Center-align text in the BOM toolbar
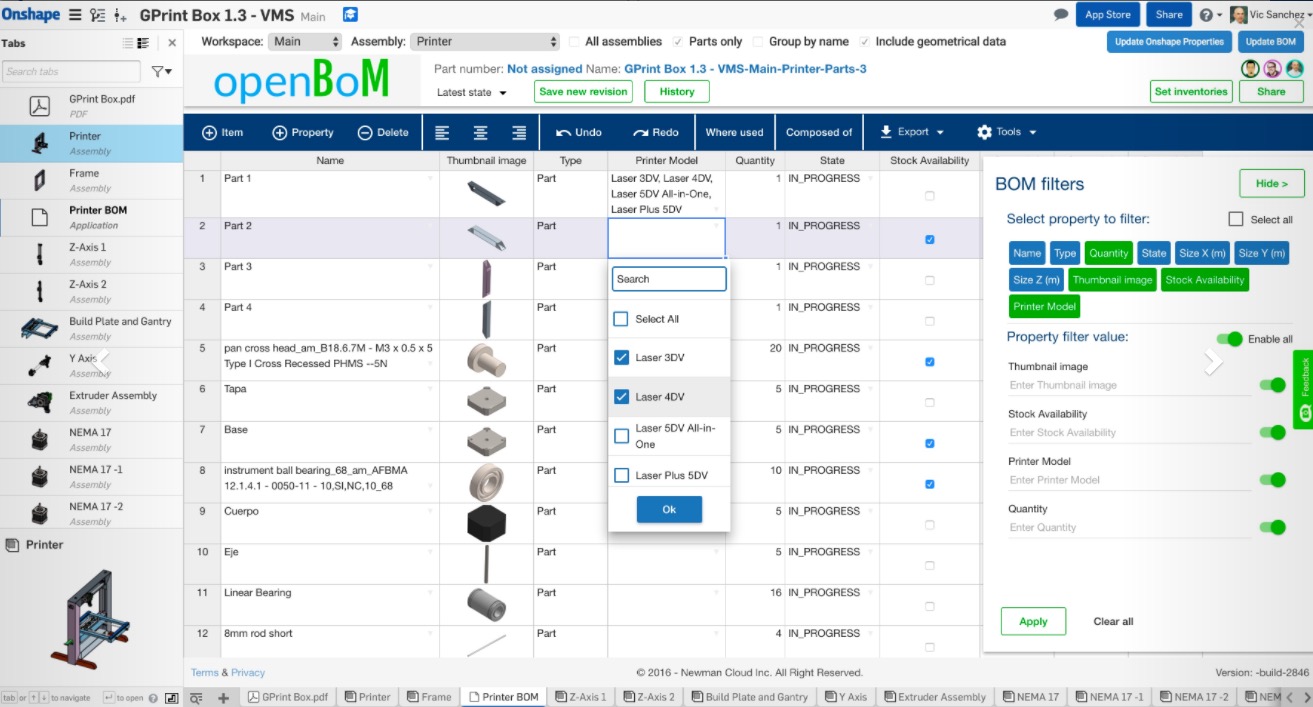Image resolution: width=1313 pixels, height=707 pixels. pos(481,132)
